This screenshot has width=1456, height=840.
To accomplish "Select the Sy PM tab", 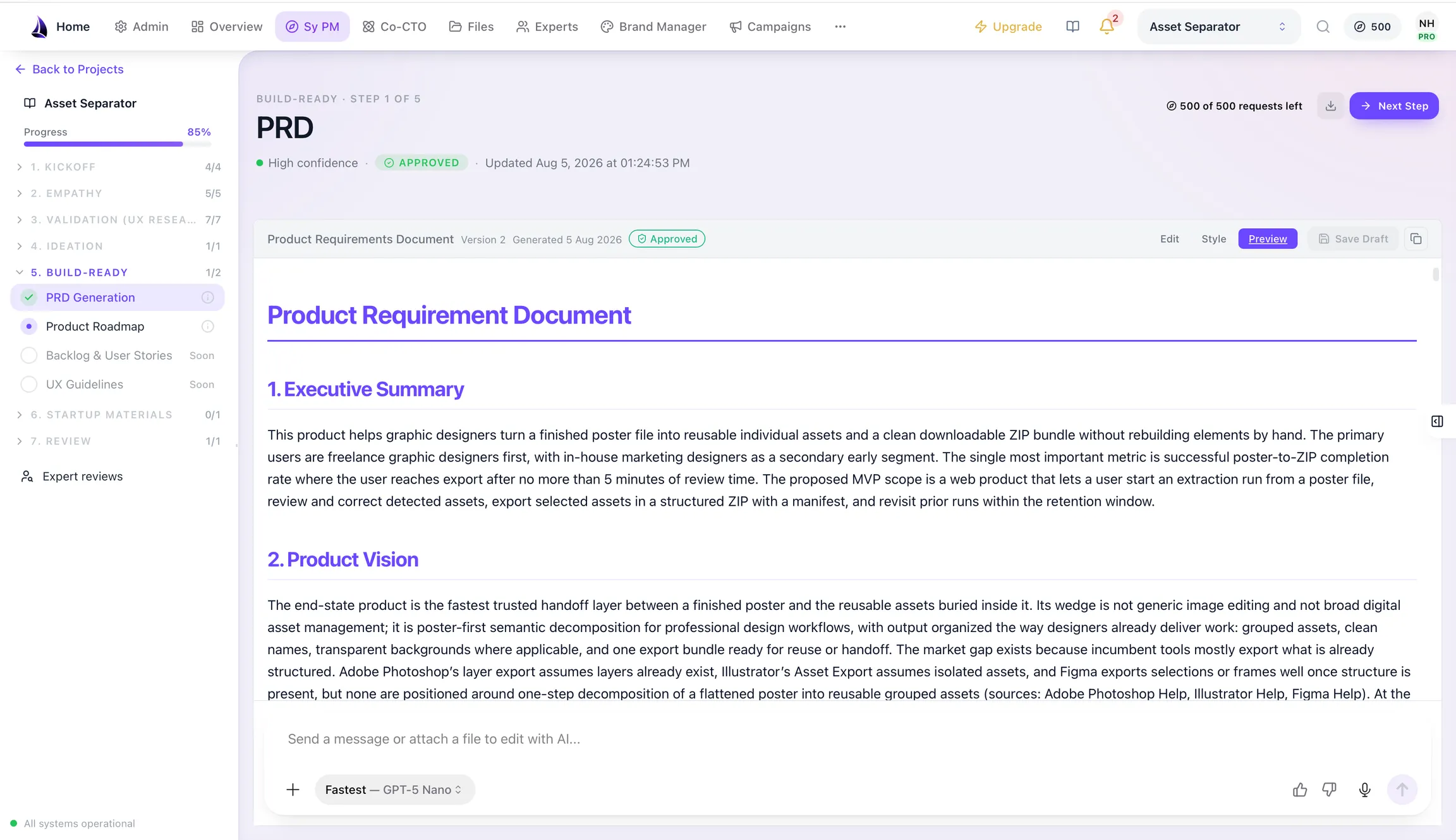I will (312, 27).
